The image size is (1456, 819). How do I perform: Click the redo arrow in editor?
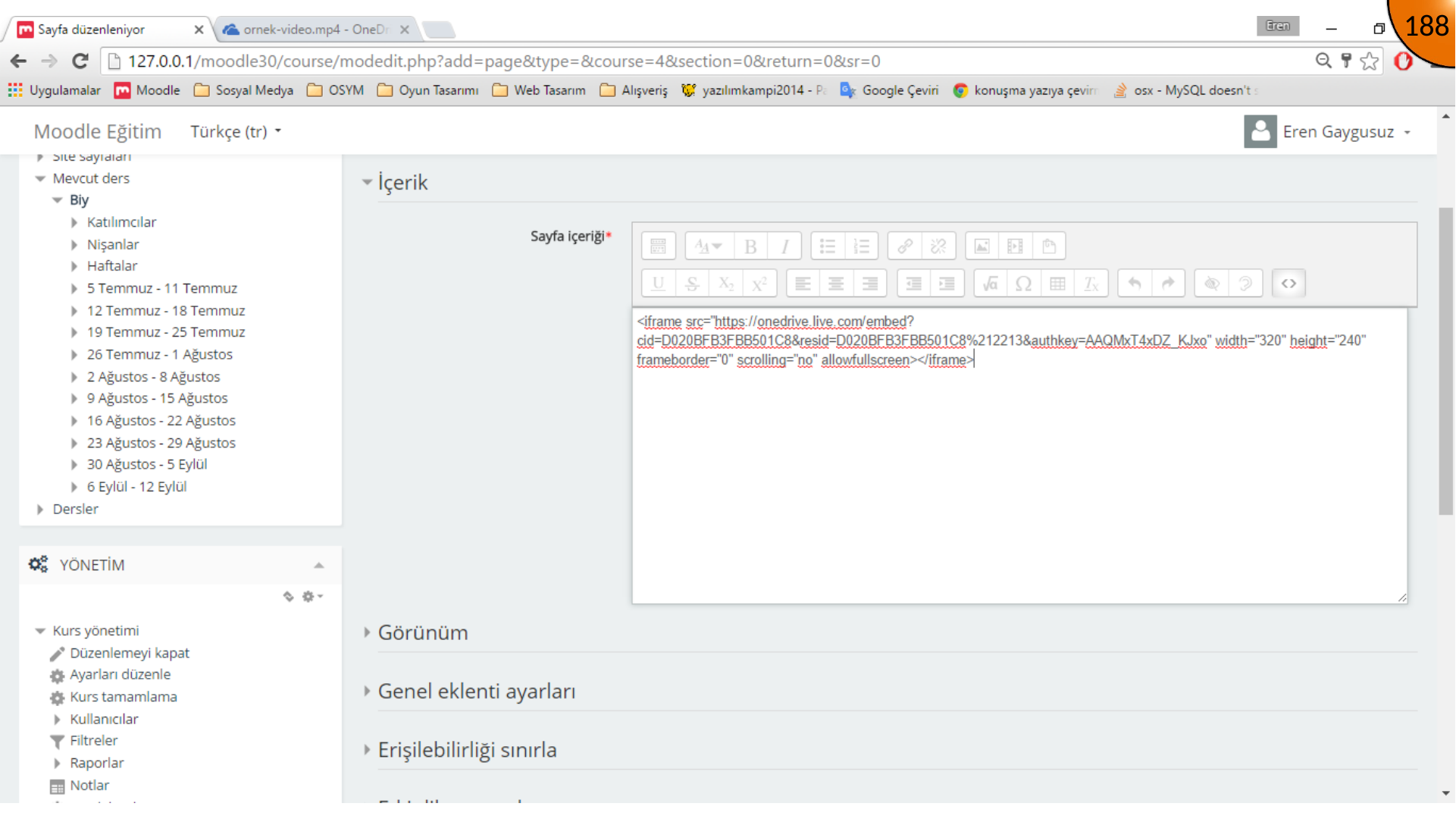[1169, 284]
